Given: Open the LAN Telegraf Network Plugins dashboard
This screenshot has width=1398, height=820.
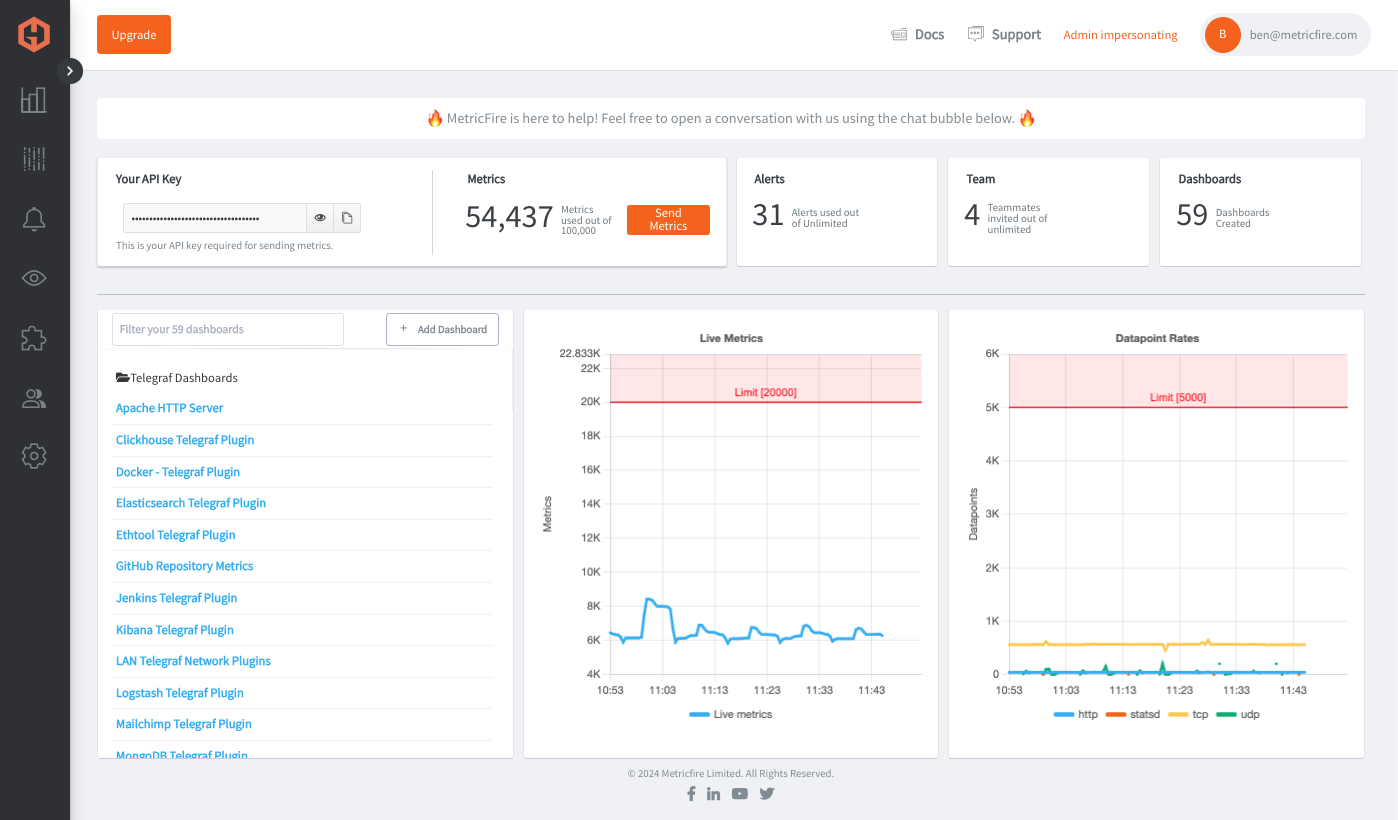Looking at the screenshot, I should 193,661.
